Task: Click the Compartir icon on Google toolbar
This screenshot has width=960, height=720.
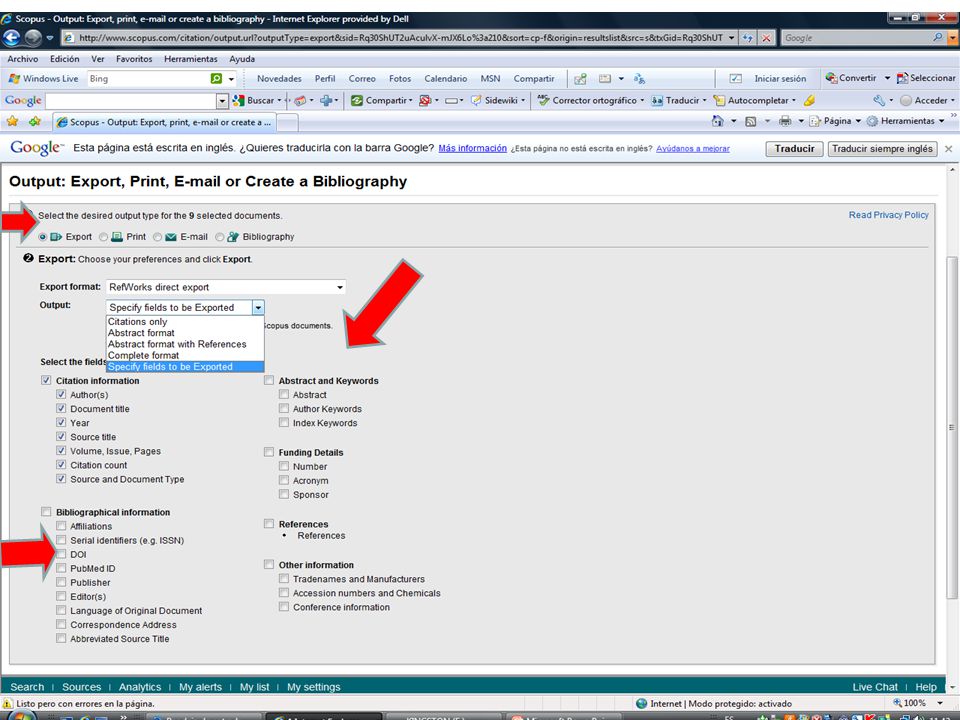Action: (x=357, y=100)
